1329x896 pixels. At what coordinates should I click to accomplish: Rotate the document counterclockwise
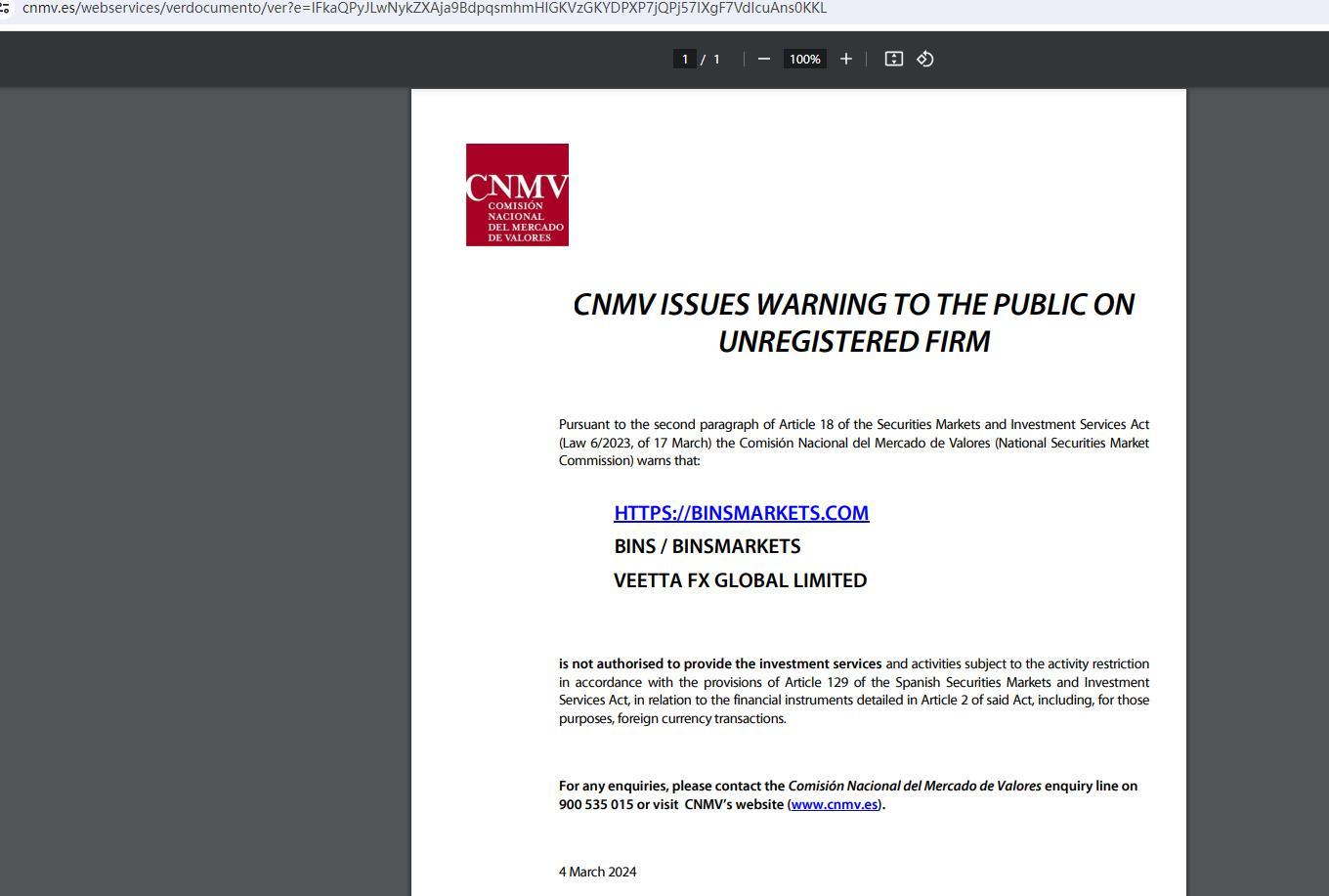click(x=925, y=60)
